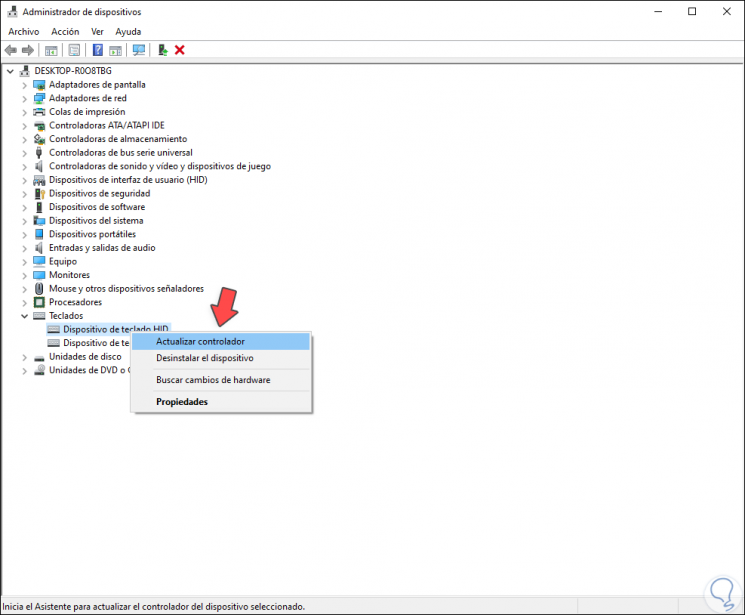Screen dimensions: 745x615
Task: Select Controladoras de bus serie universal label
Action: 121,153
